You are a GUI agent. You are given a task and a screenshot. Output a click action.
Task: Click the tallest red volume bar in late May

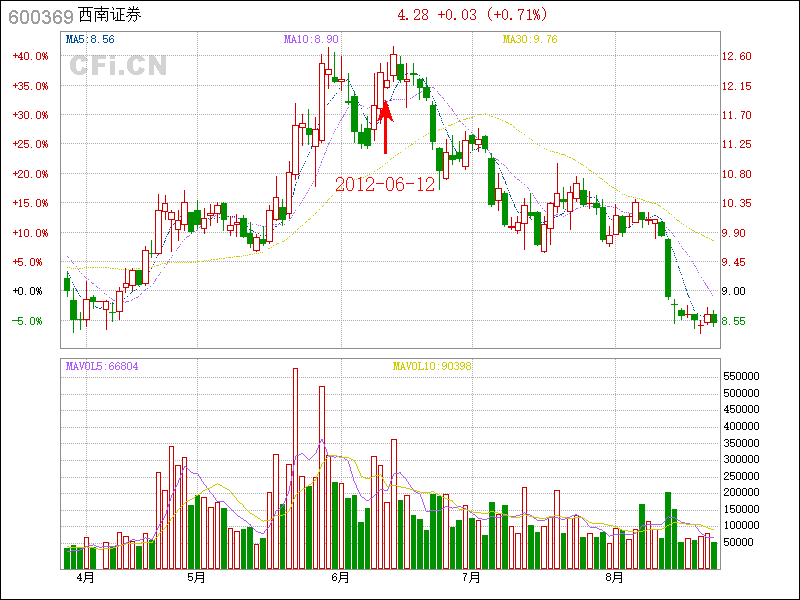[295, 468]
